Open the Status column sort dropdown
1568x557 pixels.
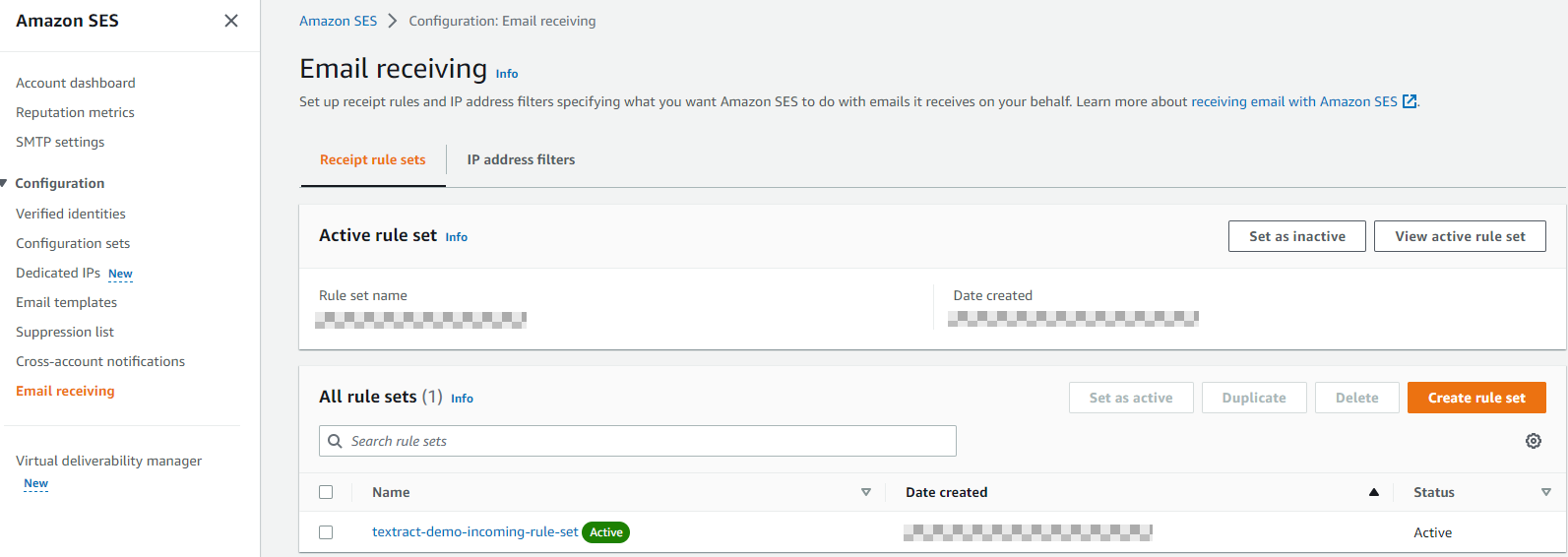1545,492
